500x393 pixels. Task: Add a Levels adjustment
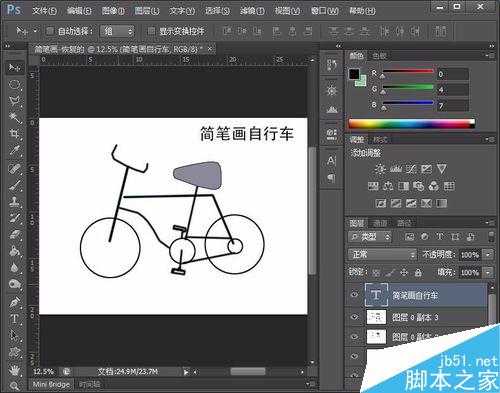click(396, 169)
